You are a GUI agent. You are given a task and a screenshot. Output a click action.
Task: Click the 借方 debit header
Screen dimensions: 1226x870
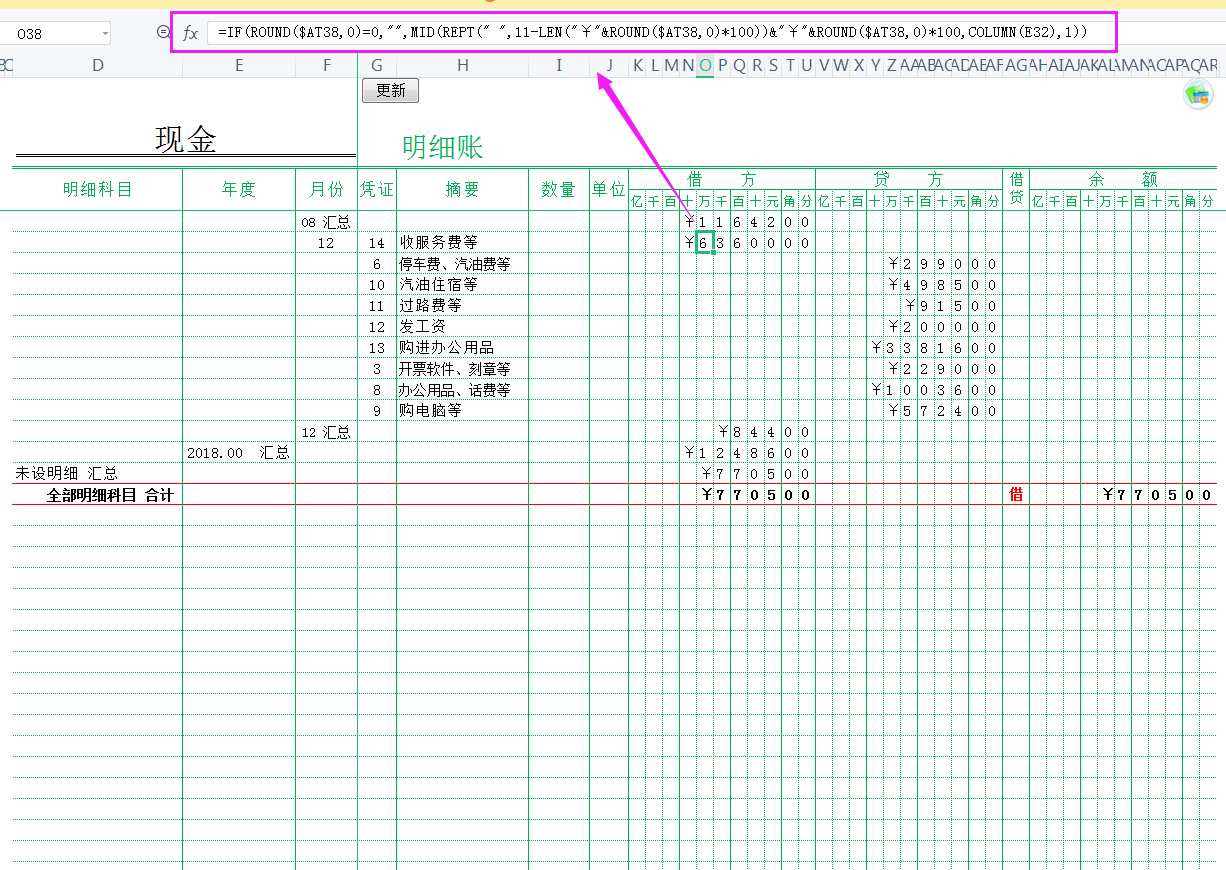(x=722, y=179)
